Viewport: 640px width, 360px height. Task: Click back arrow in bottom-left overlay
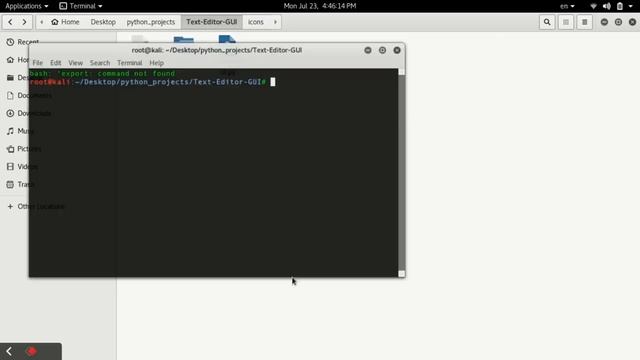click(9, 351)
